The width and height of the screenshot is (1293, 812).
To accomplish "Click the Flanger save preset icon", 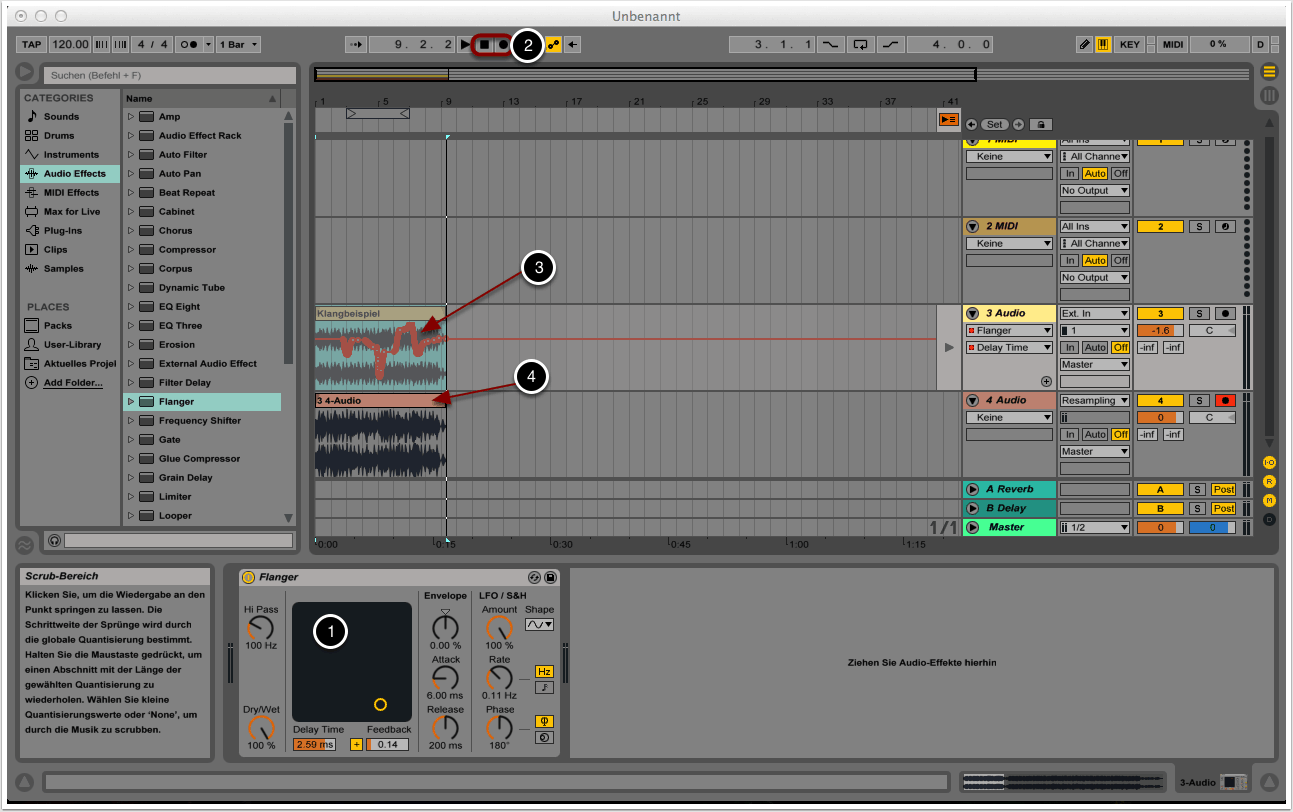I will pyautogui.click(x=551, y=577).
